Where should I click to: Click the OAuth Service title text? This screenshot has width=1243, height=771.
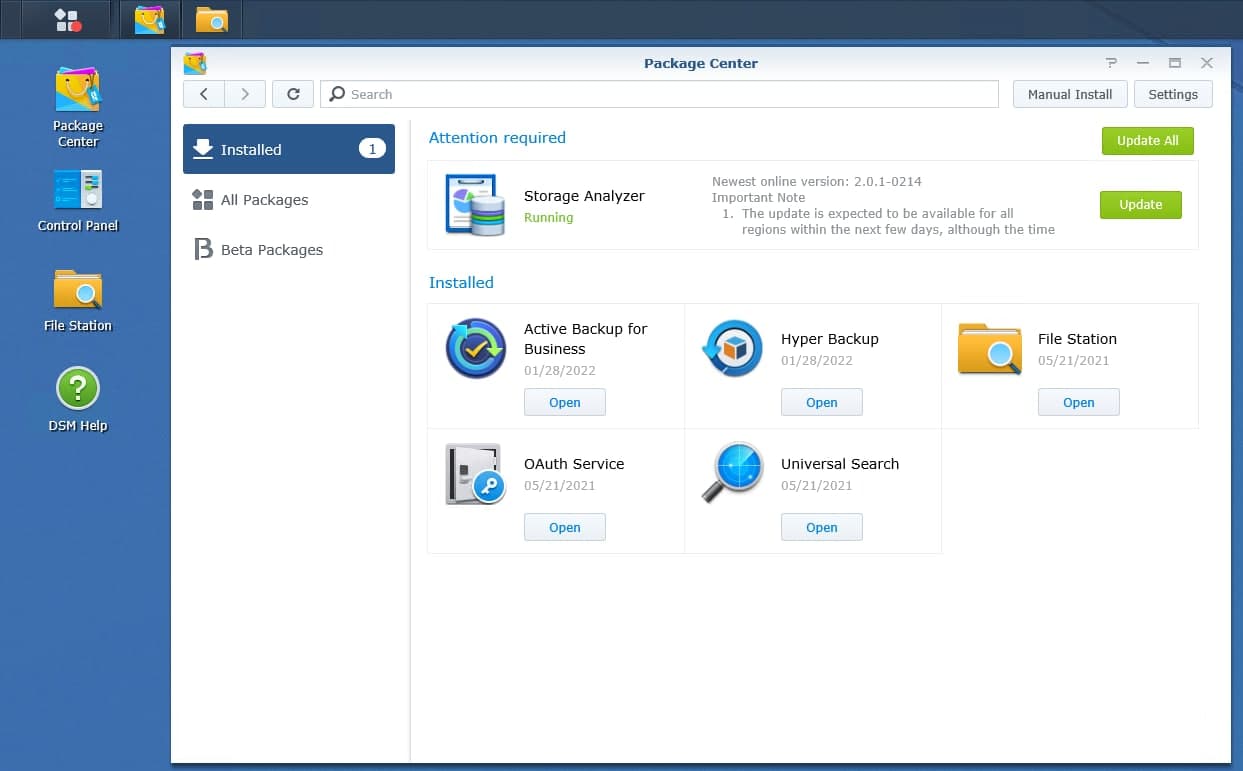[574, 464]
